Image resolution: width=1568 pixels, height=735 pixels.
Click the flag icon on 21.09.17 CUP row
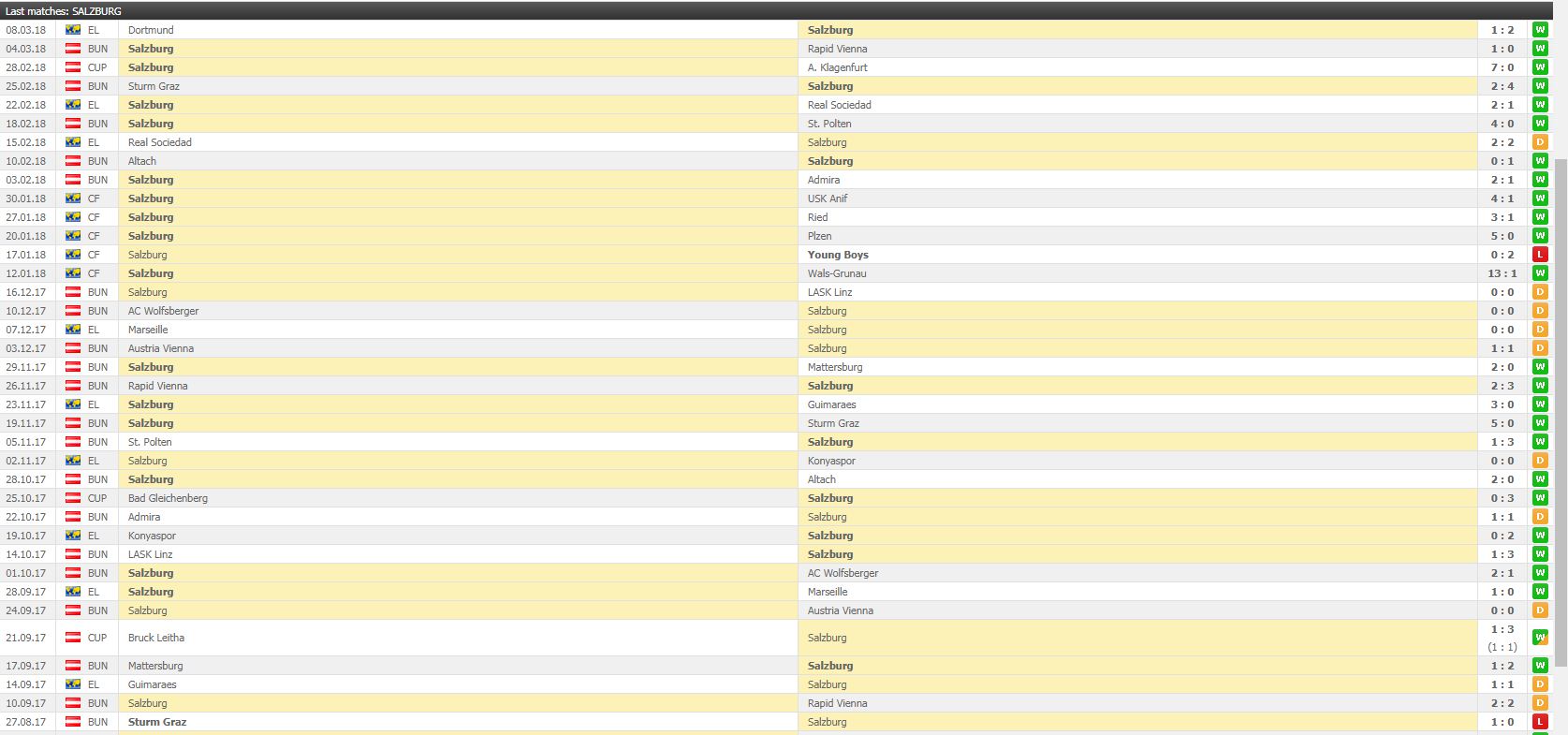[72, 638]
